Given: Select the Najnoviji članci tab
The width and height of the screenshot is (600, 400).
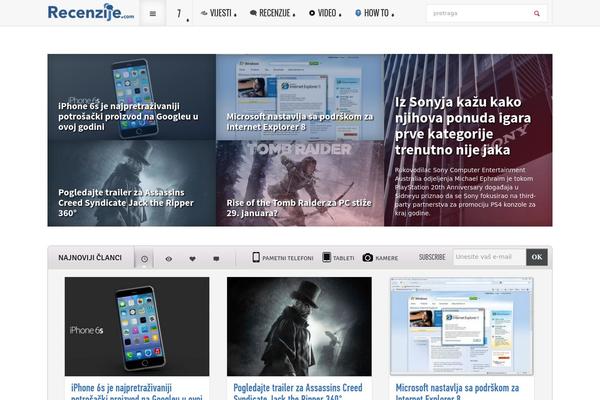Looking at the screenshot, I should [x=90, y=258].
